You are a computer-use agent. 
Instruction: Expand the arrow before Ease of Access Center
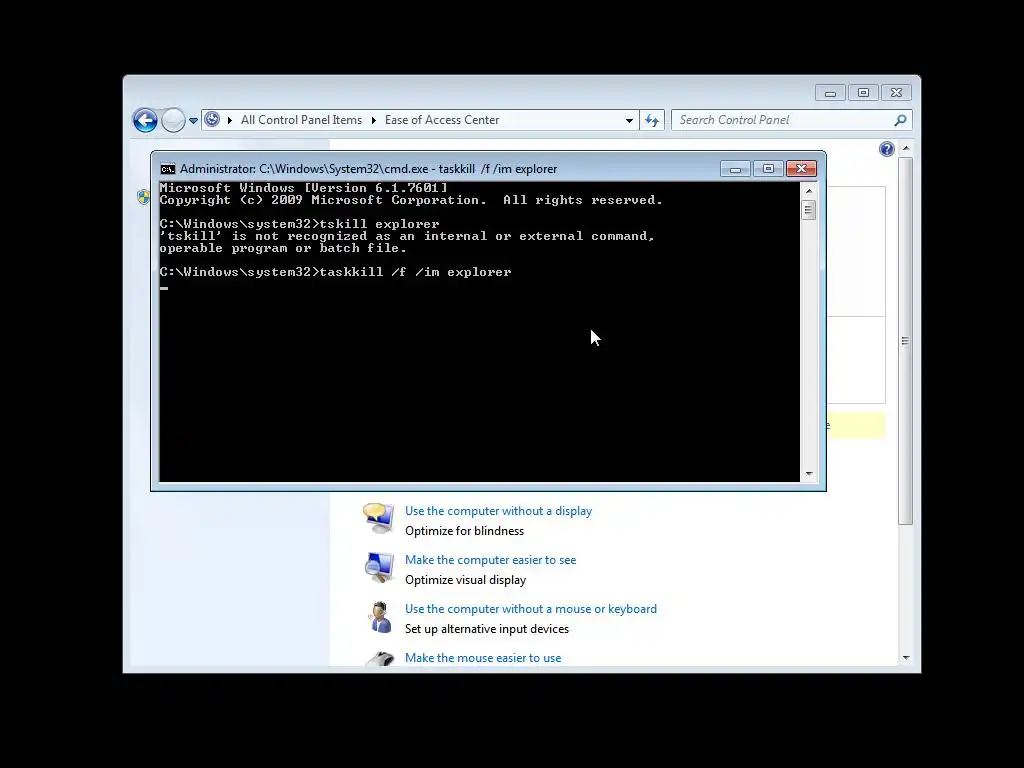pyautogui.click(x=374, y=120)
